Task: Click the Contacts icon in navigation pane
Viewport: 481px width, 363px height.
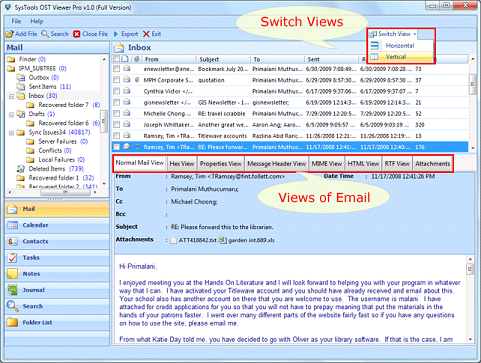Action: tap(12, 241)
